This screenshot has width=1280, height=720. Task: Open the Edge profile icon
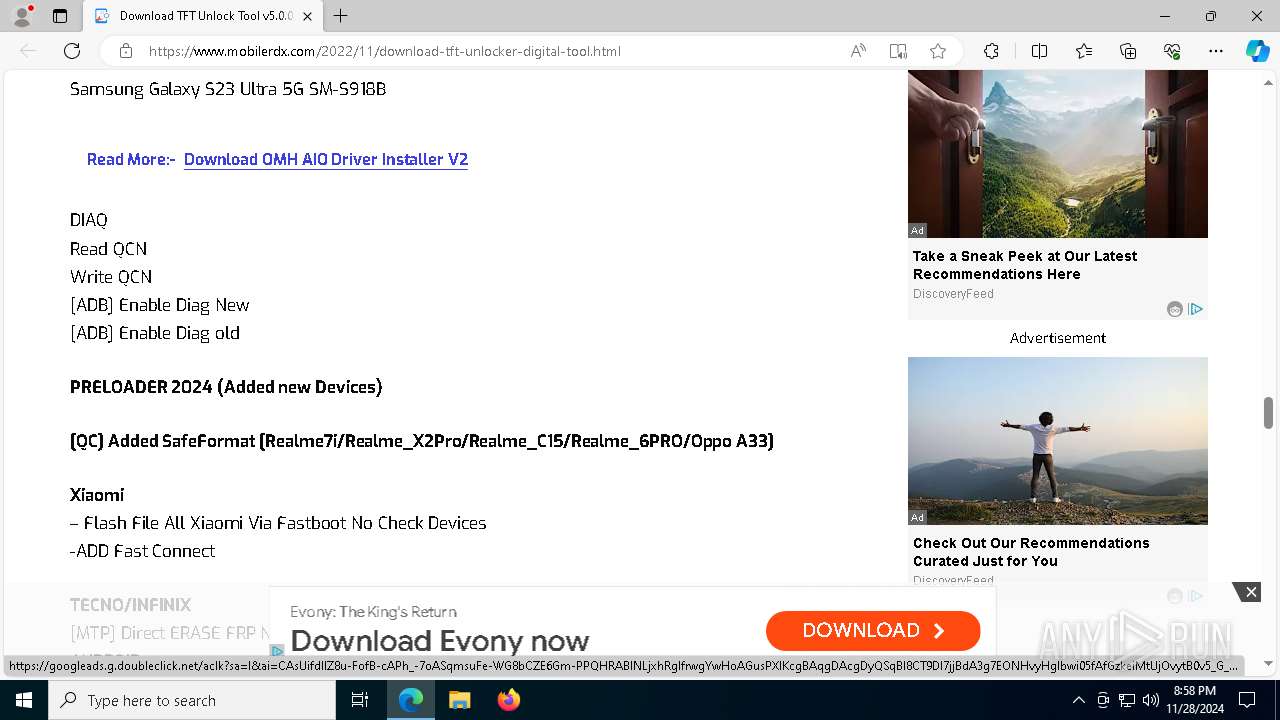22,16
